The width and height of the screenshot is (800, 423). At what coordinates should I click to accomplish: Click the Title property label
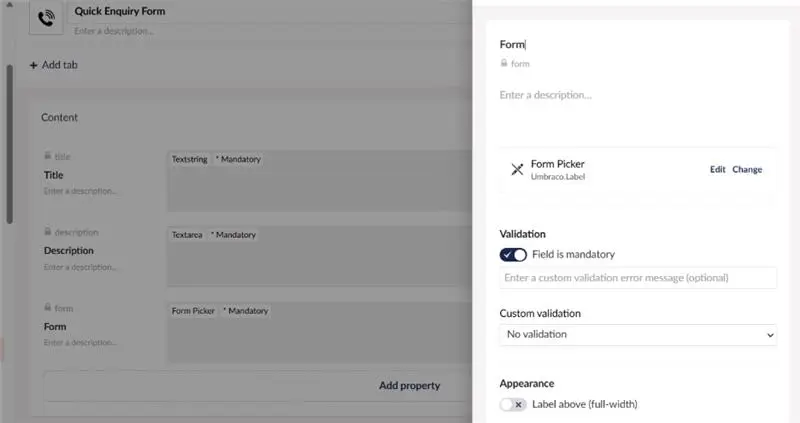pos(54,175)
